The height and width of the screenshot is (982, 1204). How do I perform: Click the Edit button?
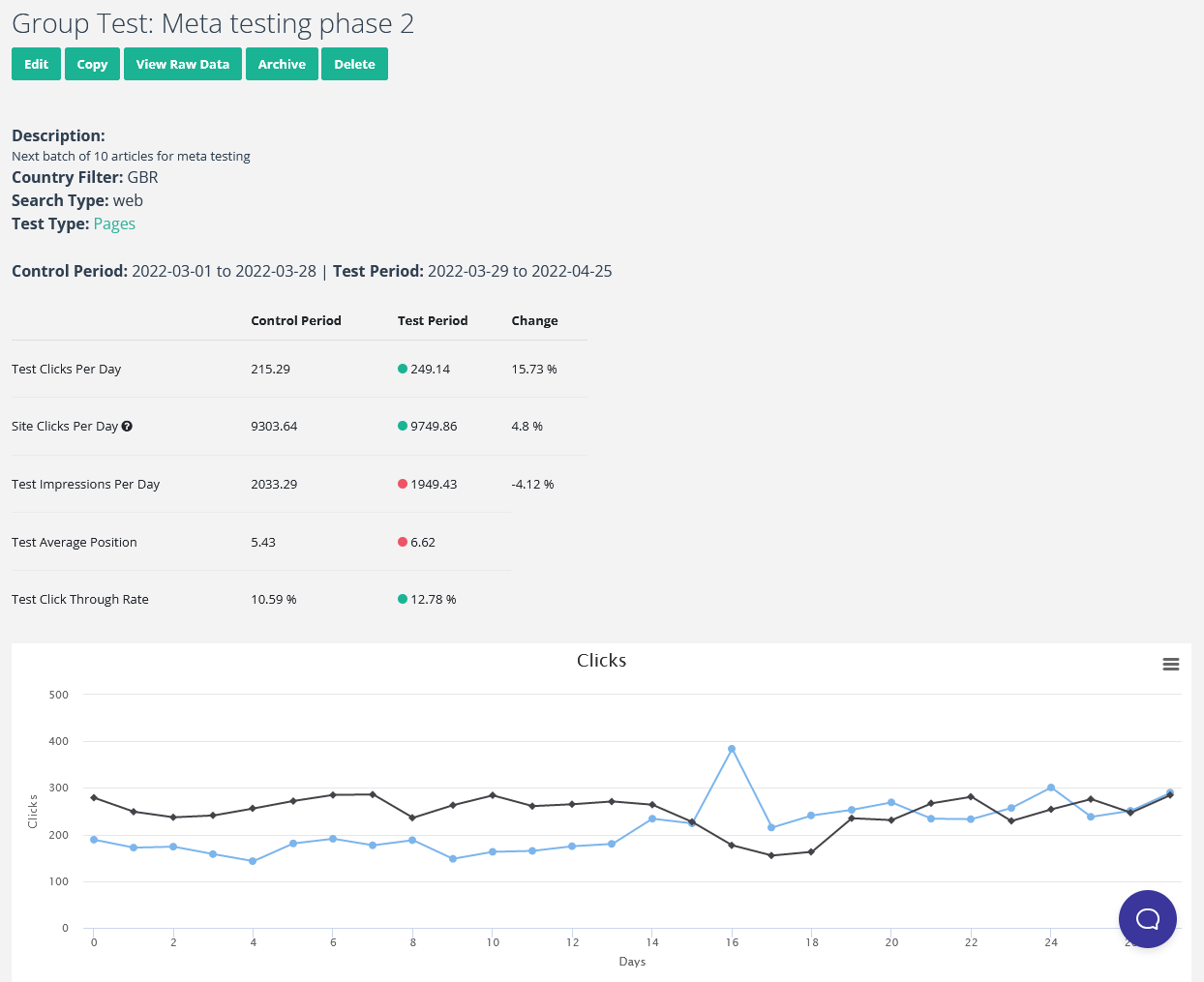point(36,64)
